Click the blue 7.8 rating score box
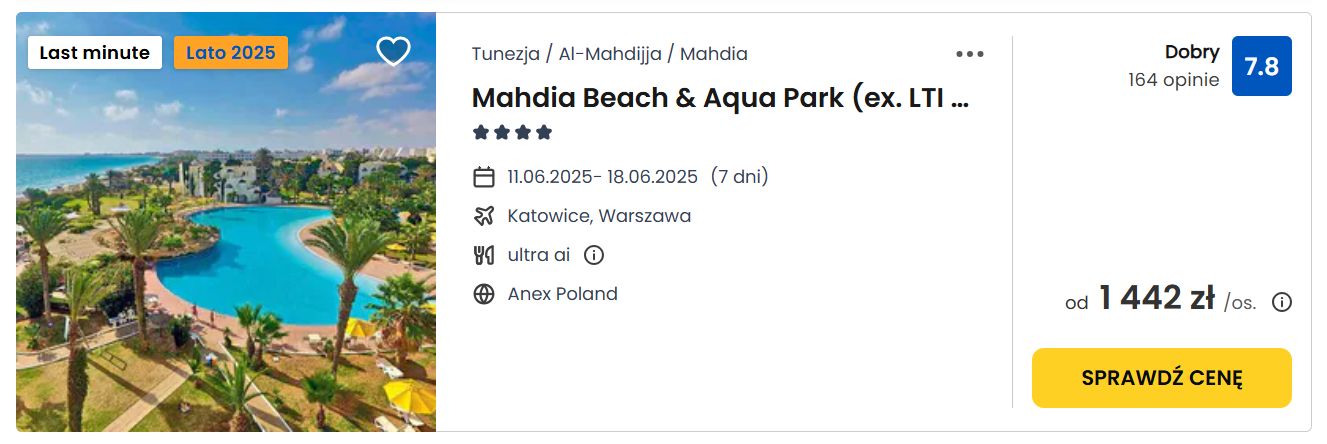The height and width of the screenshot is (444, 1327). (x=1262, y=66)
